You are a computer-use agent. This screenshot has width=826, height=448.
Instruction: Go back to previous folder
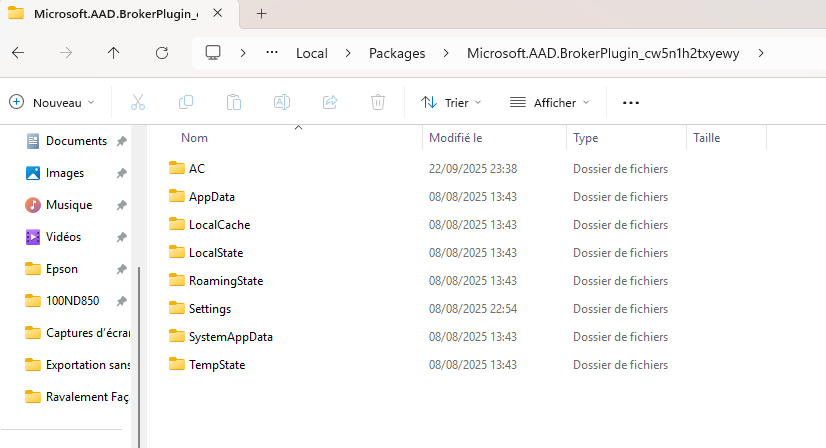(x=18, y=53)
